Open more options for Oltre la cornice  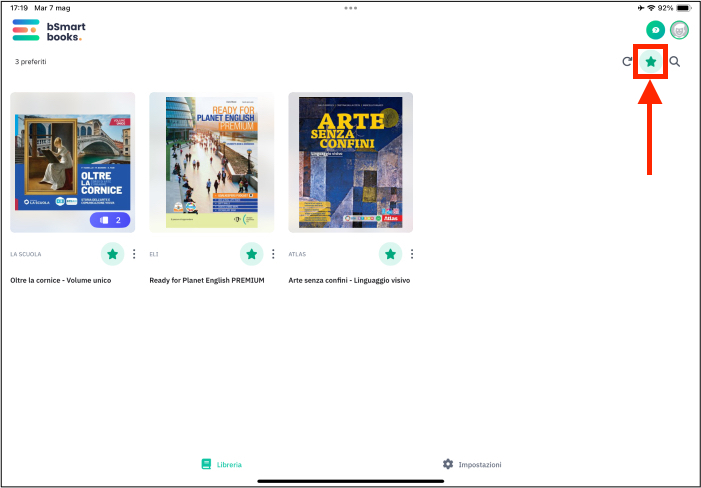pyautogui.click(x=134, y=254)
